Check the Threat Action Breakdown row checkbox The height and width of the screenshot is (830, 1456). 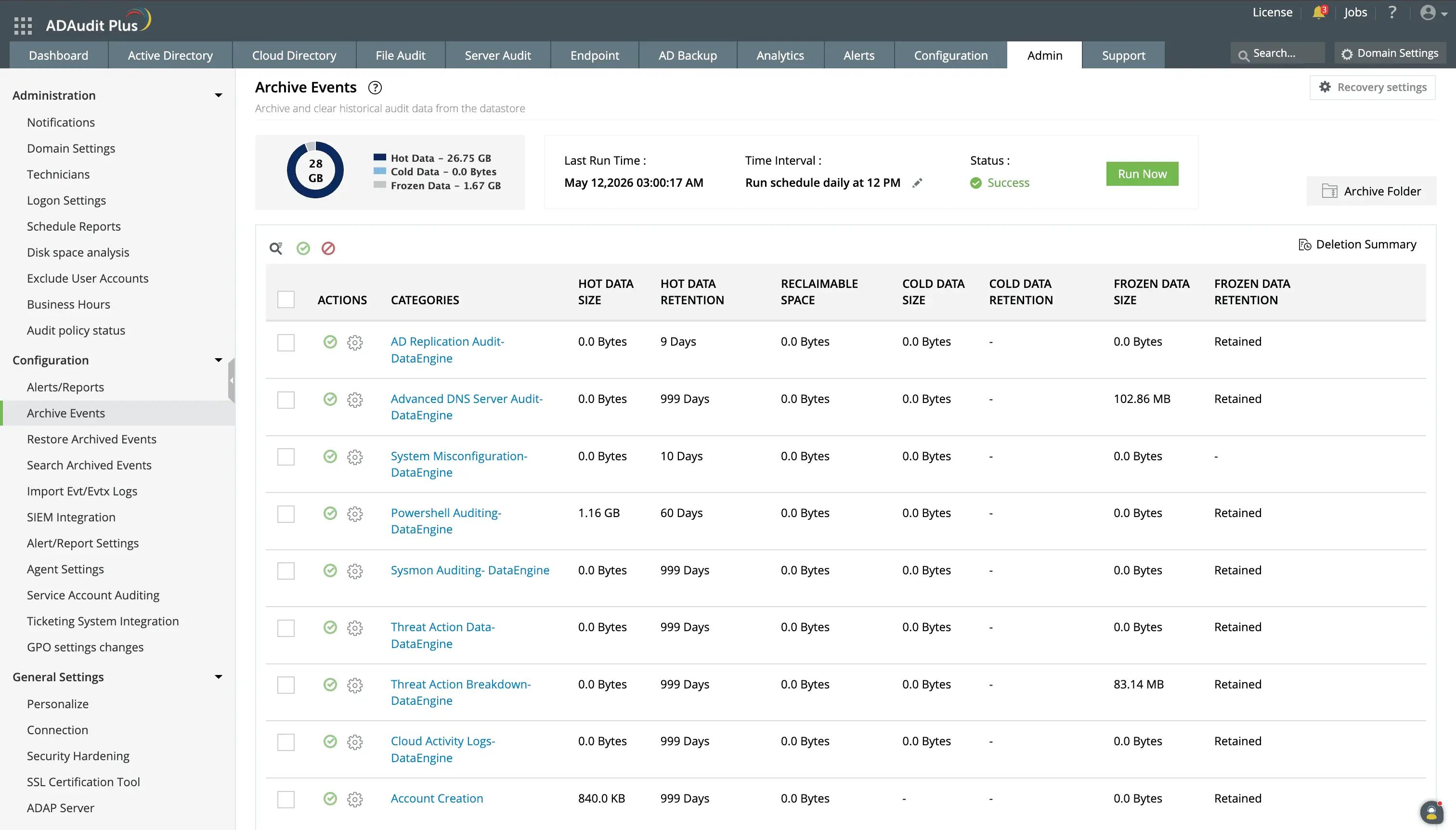point(286,685)
